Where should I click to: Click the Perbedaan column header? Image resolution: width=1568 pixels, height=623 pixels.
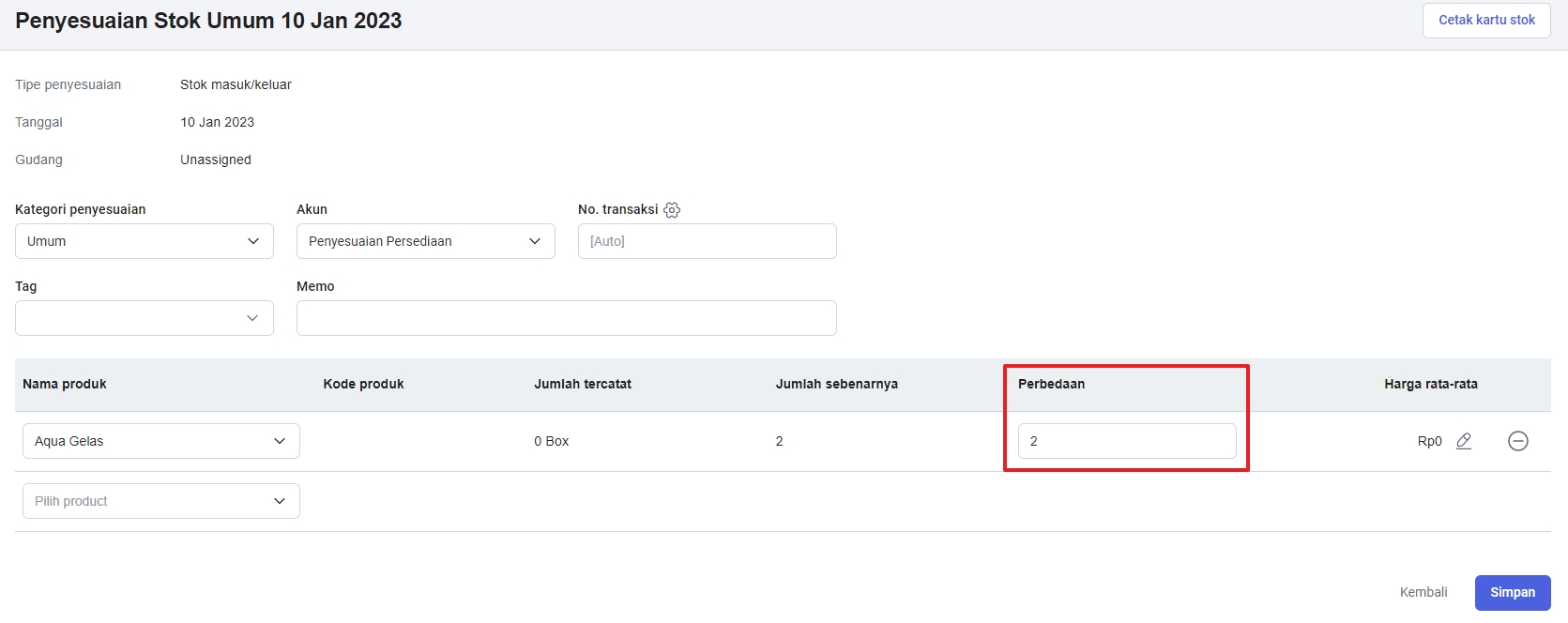(x=1051, y=384)
